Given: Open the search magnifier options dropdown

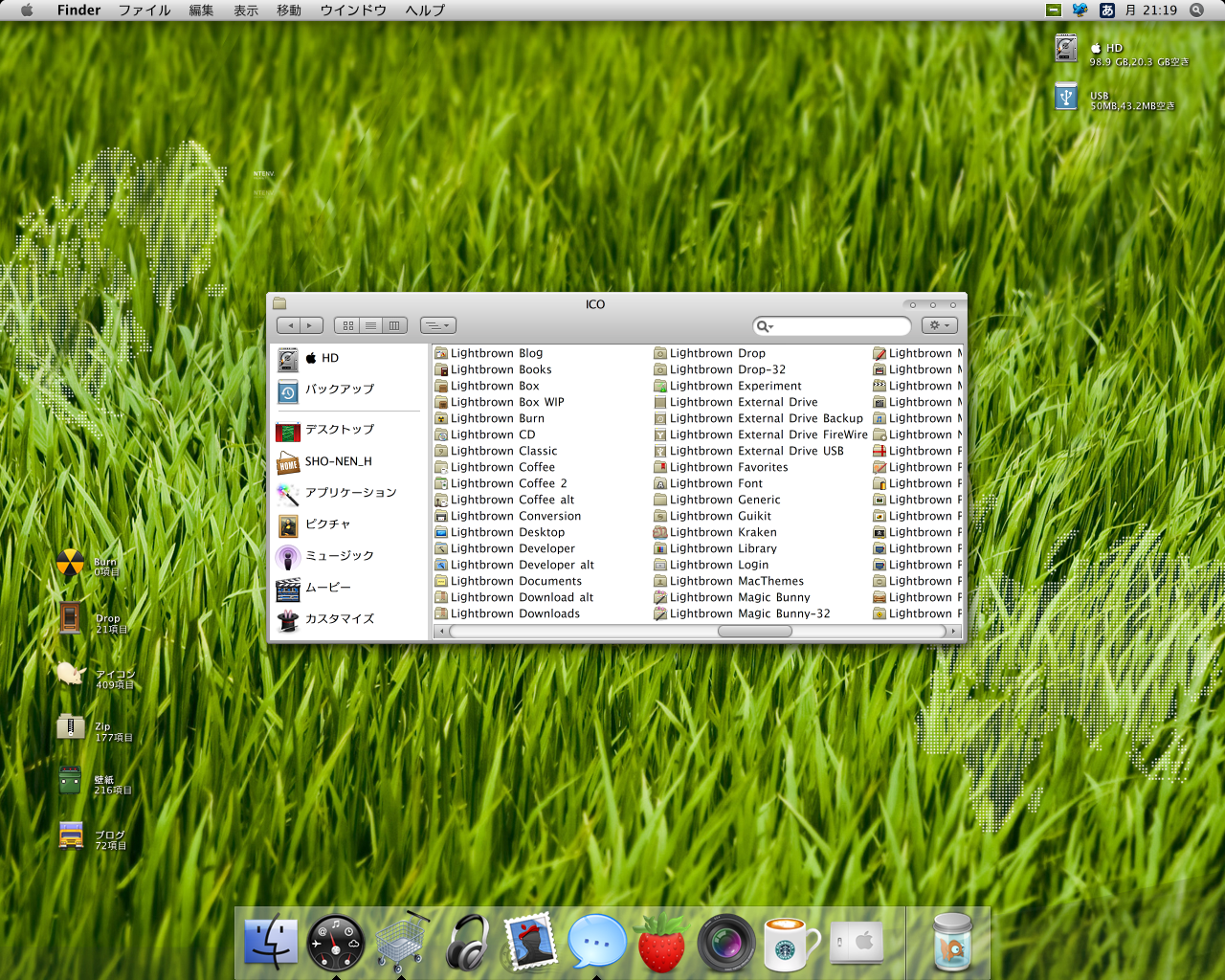Looking at the screenshot, I should point(765,326).
